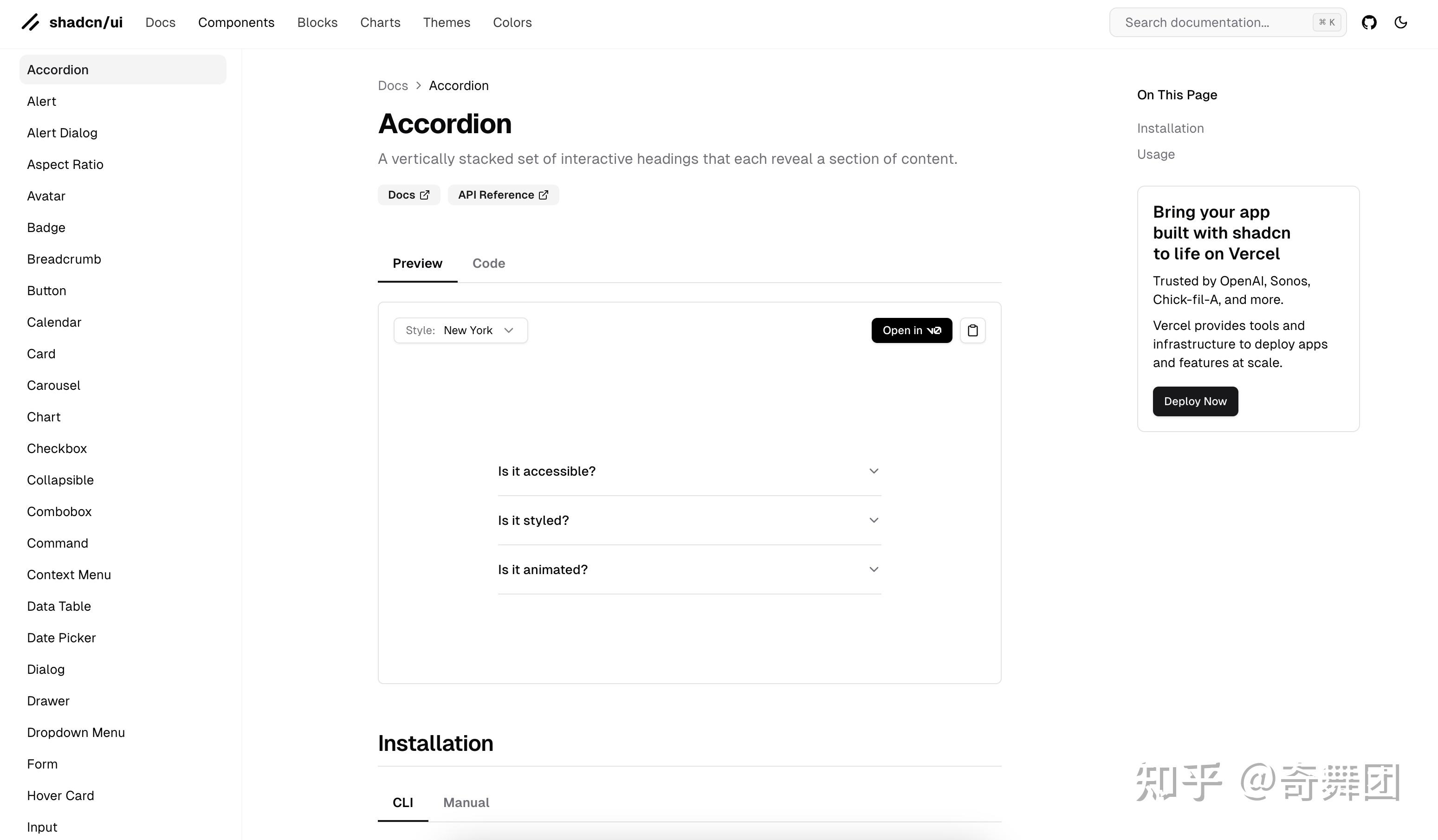Open the Docs external link badge
This screenshot has width=1438, height=840.
pyautogui.click(x=408, y=194)
